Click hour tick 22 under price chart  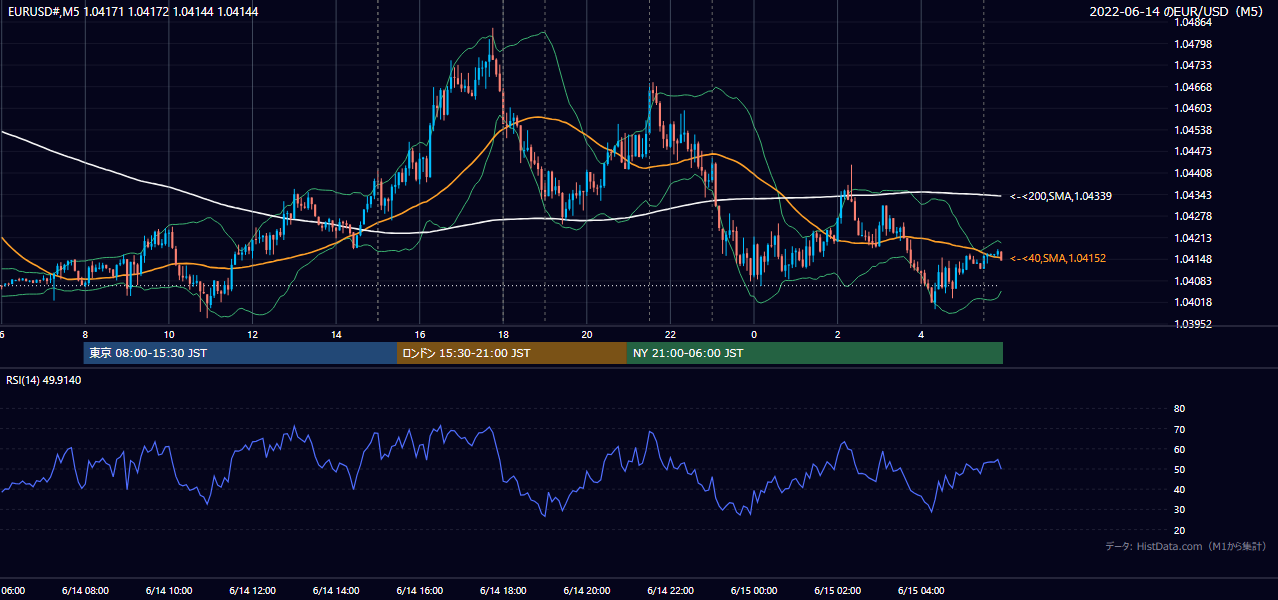670,334
